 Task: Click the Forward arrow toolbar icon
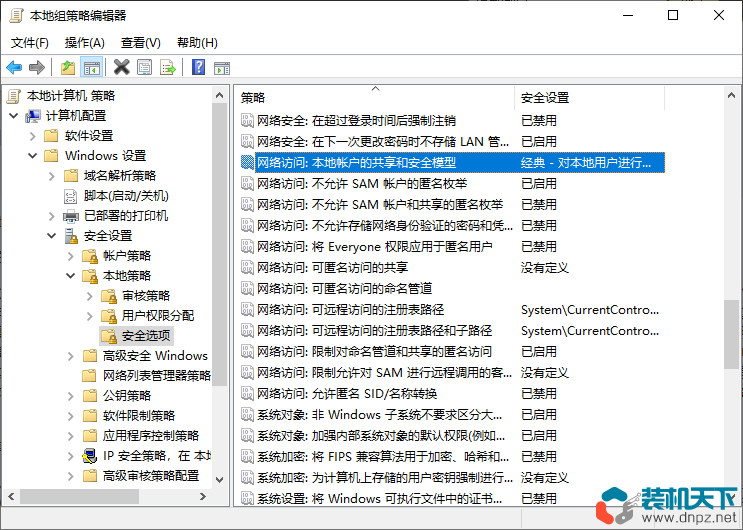(x=36, y=68)
